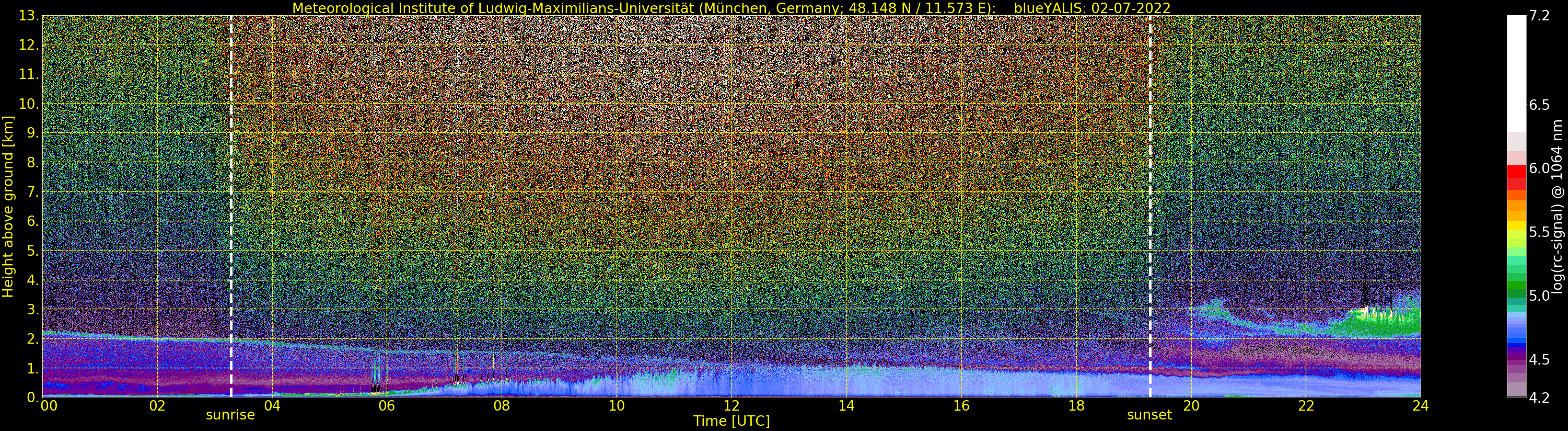Click the '08' time tick label

coord(502,406)
